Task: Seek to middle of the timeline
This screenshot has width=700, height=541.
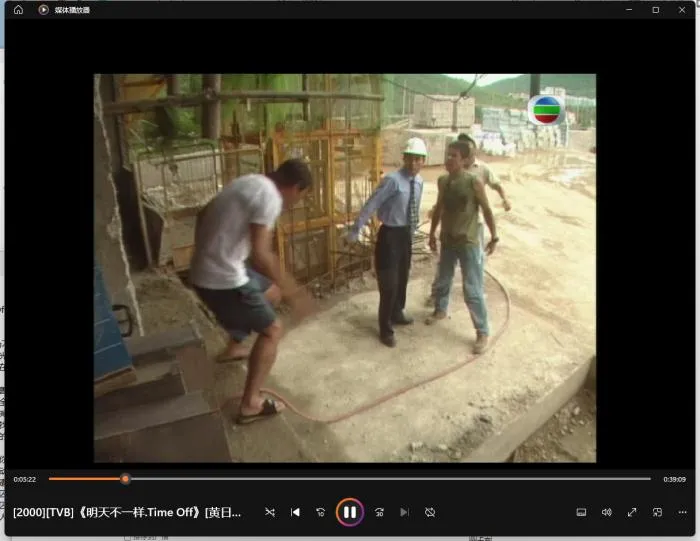Action: pyautogui.click(x=350, y=479)
